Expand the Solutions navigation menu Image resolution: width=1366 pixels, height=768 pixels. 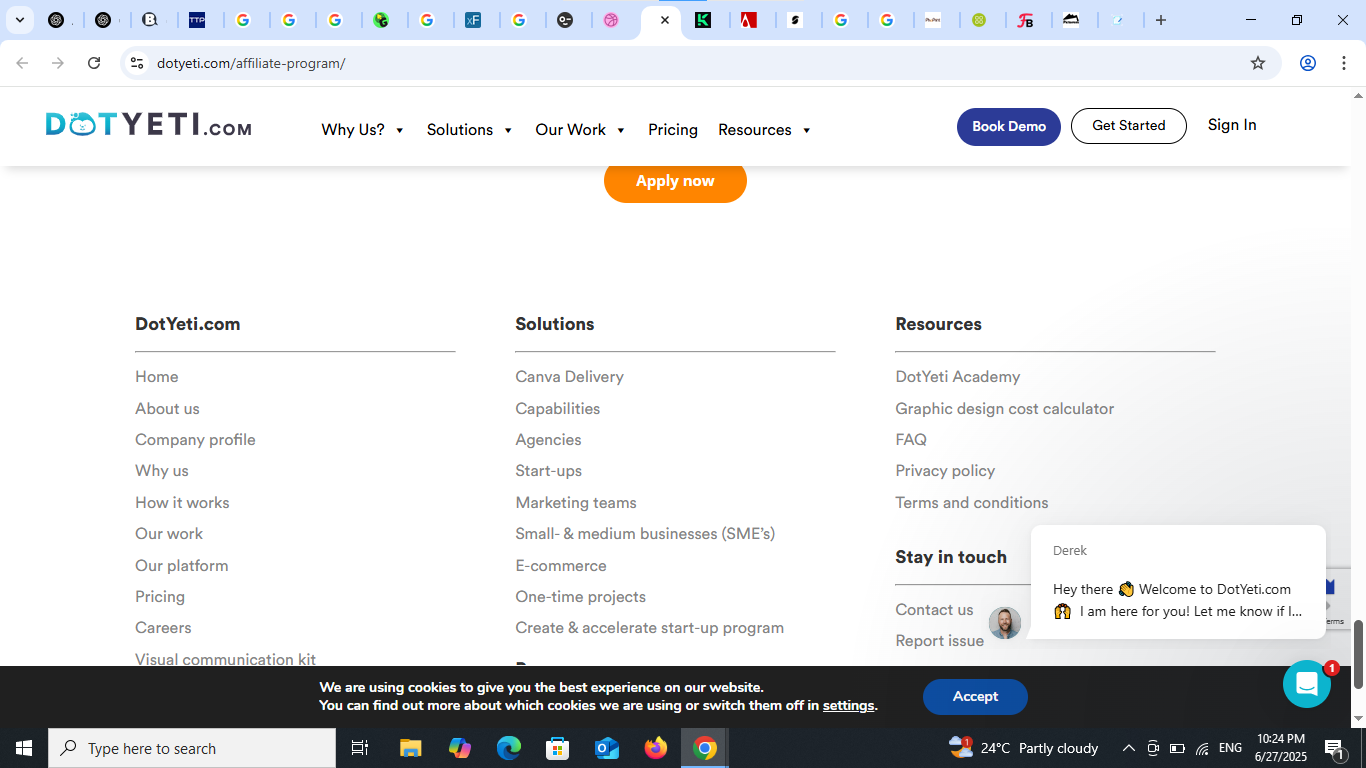pos(470,130)
